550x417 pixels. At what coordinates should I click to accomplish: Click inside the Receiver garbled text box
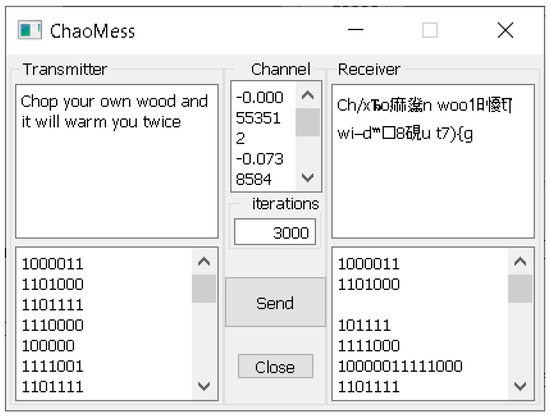(433, 161)
